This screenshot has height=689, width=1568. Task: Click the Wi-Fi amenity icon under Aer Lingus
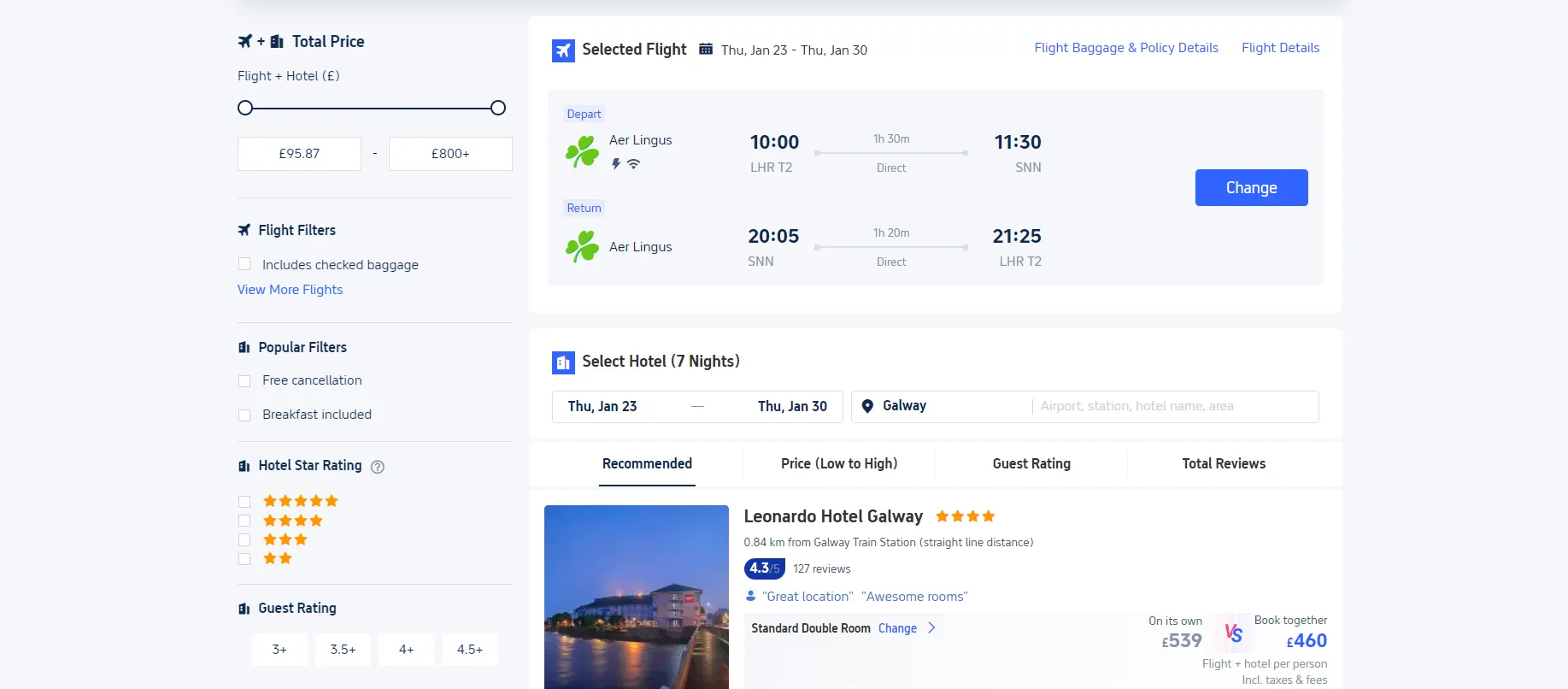pyautogui.click(x=633, y=164)
